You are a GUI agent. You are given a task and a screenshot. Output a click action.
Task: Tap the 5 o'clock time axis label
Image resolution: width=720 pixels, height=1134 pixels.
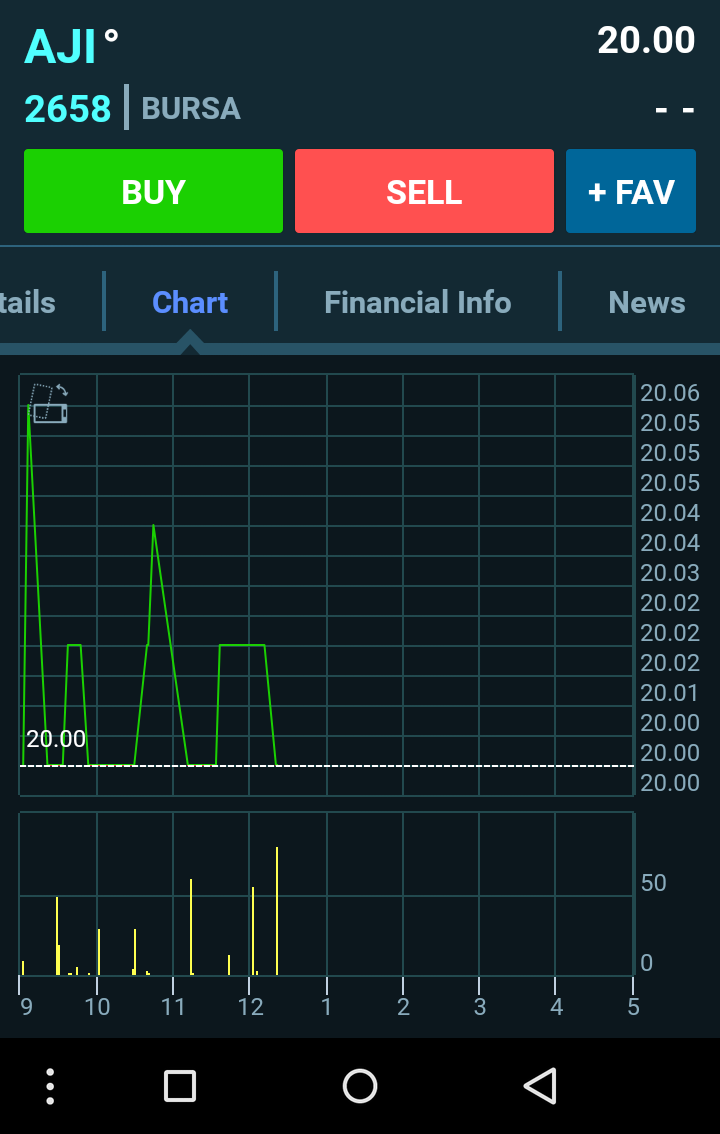[x=633, y=1007]
